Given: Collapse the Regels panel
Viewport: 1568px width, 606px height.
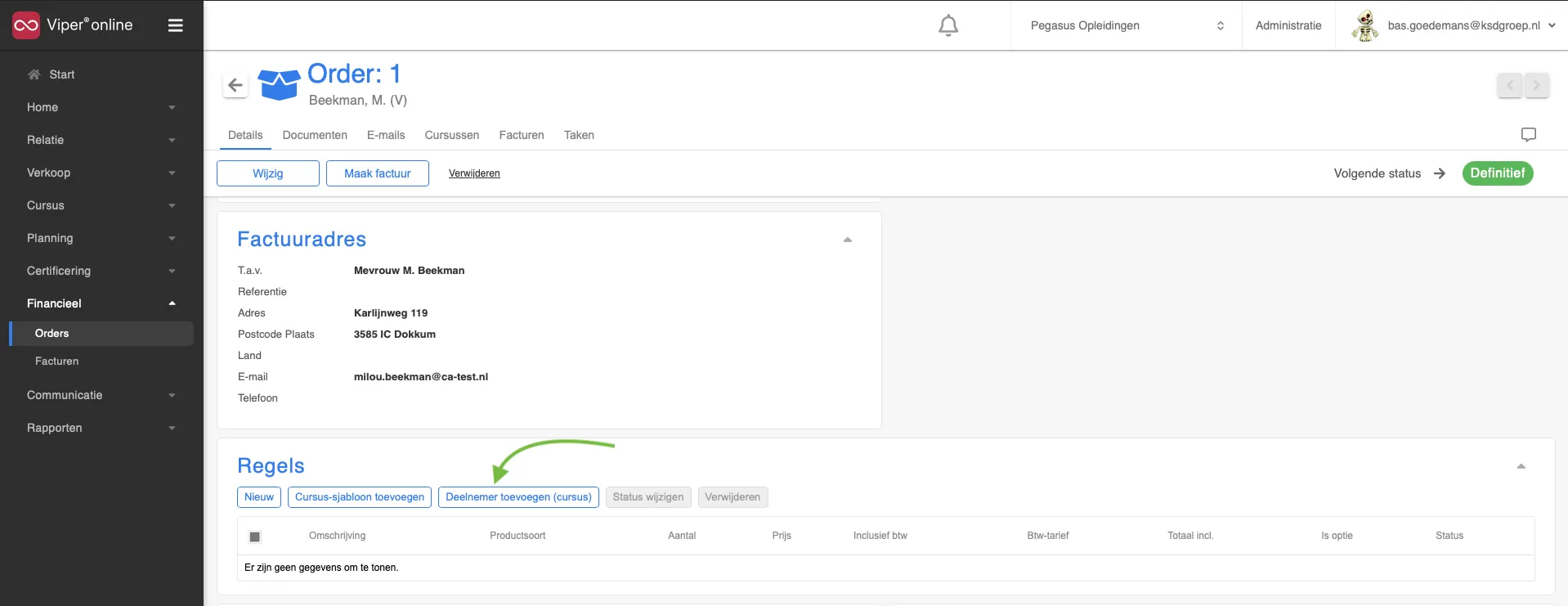Looking at the screenshot, I should click(x=1521, y=466).
